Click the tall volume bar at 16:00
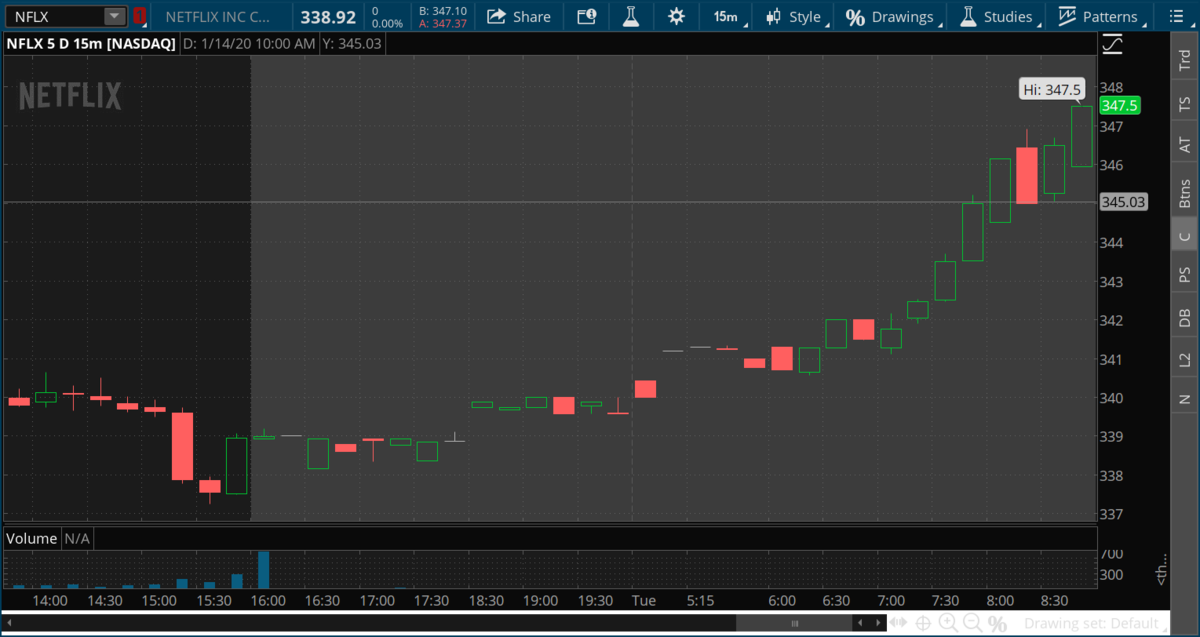Screen dimensions: 1200x637 click(264, 569)
